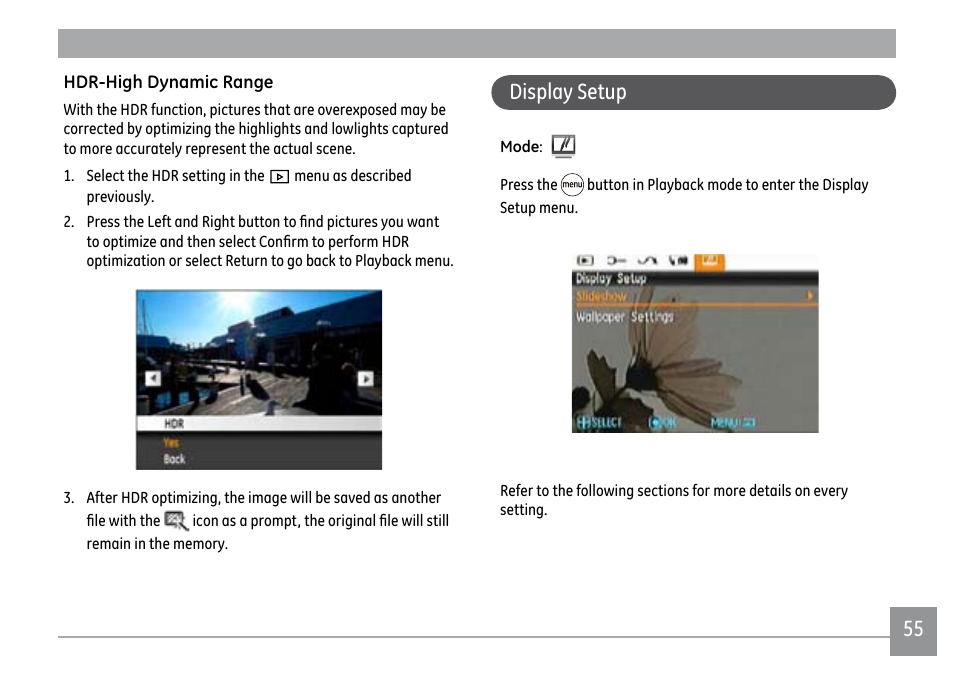This screenshot has width=954, height=694.
Task: Click the SELECT hint at menu bottom
Action: [x=599, y=422]
